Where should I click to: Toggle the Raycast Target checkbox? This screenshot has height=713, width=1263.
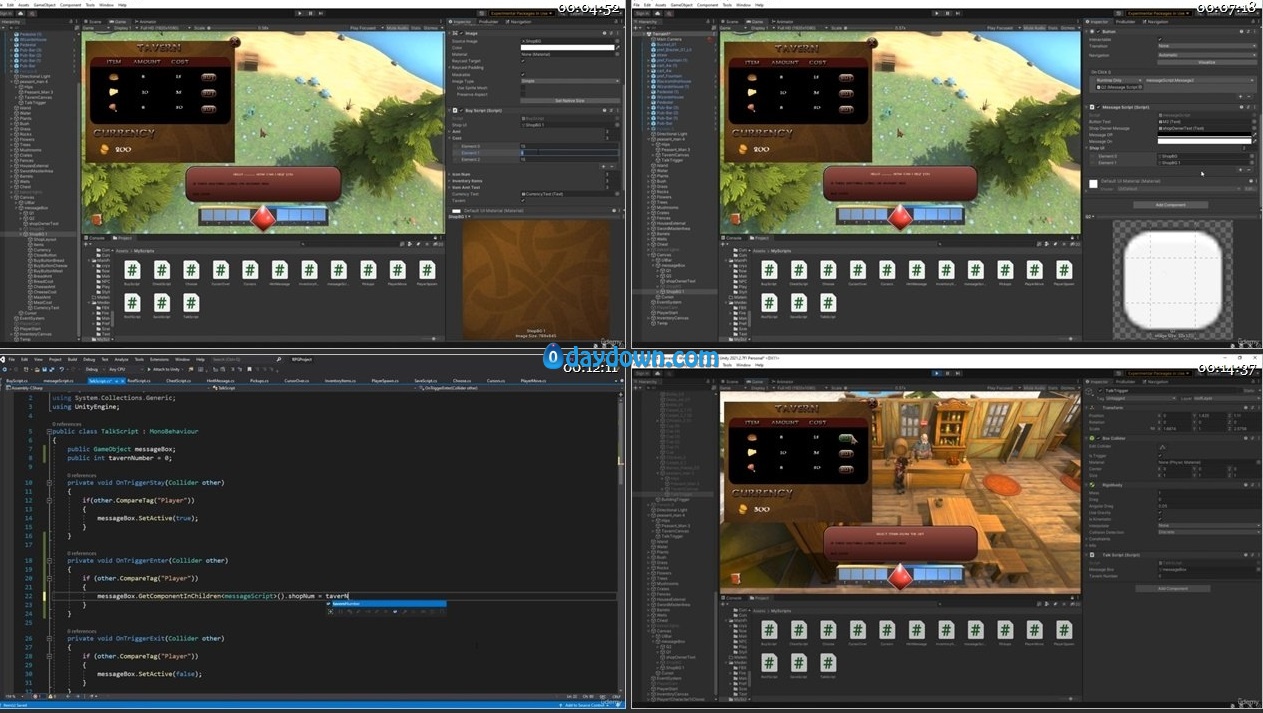(x=523, y=61)
